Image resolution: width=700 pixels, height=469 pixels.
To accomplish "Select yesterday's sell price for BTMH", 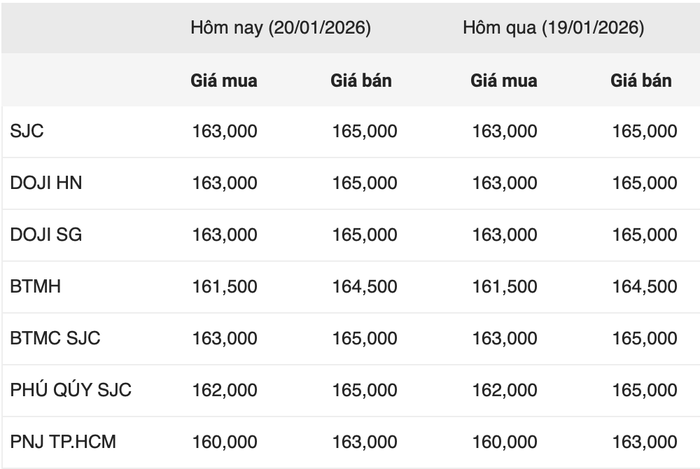I will tap(644, 287).
